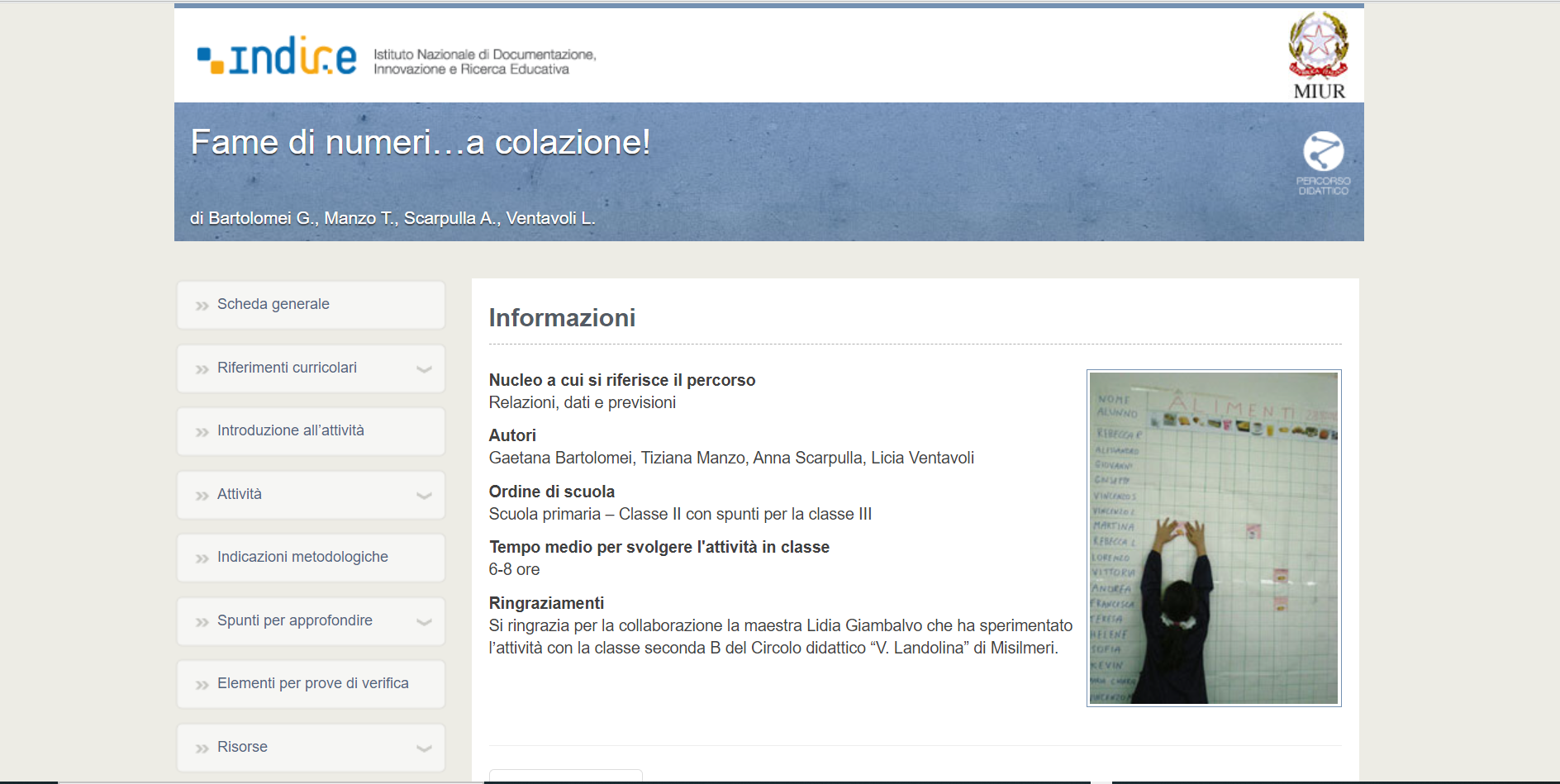Click double-arrow icon beside Indicazioni metodologiche
This screenshot has width=1560, height=784.
(x=202, y=558)
